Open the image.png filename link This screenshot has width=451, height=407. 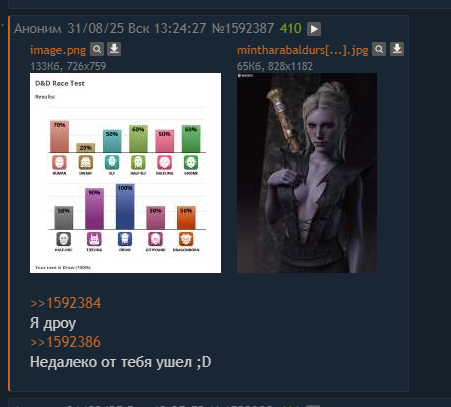58,50
